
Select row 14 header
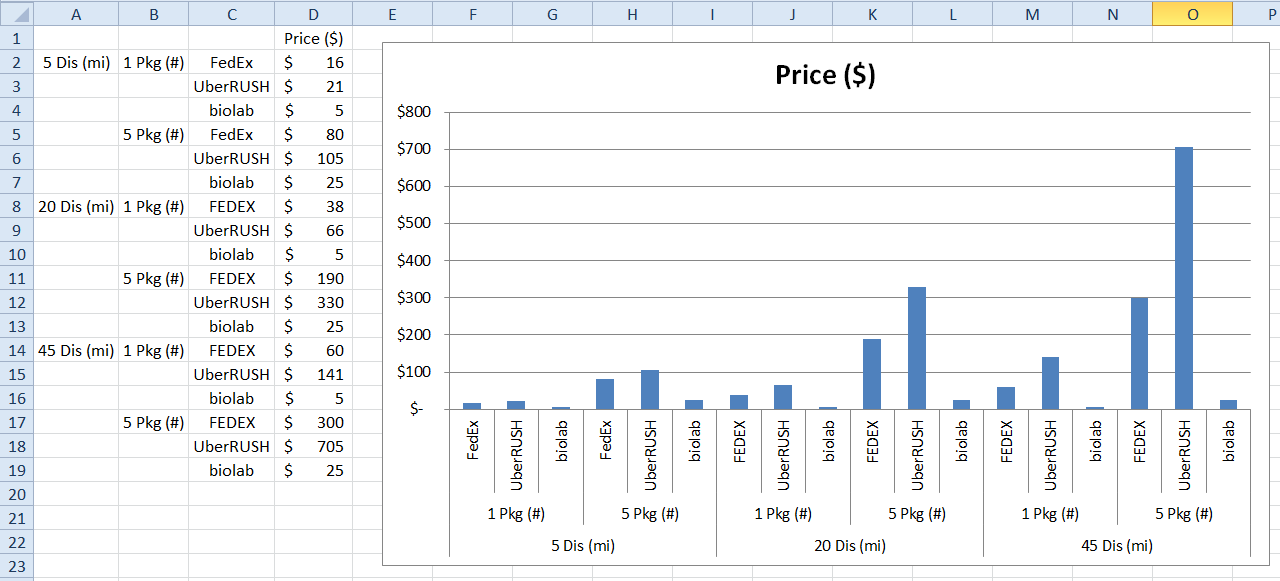(x=17, y=351)
